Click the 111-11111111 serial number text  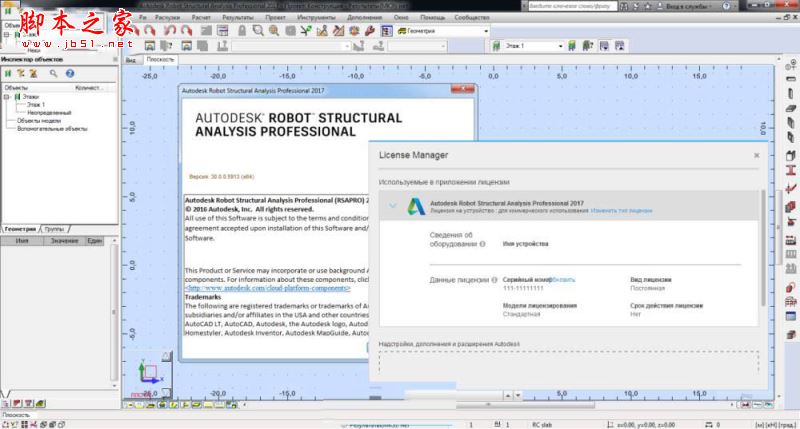523,288
